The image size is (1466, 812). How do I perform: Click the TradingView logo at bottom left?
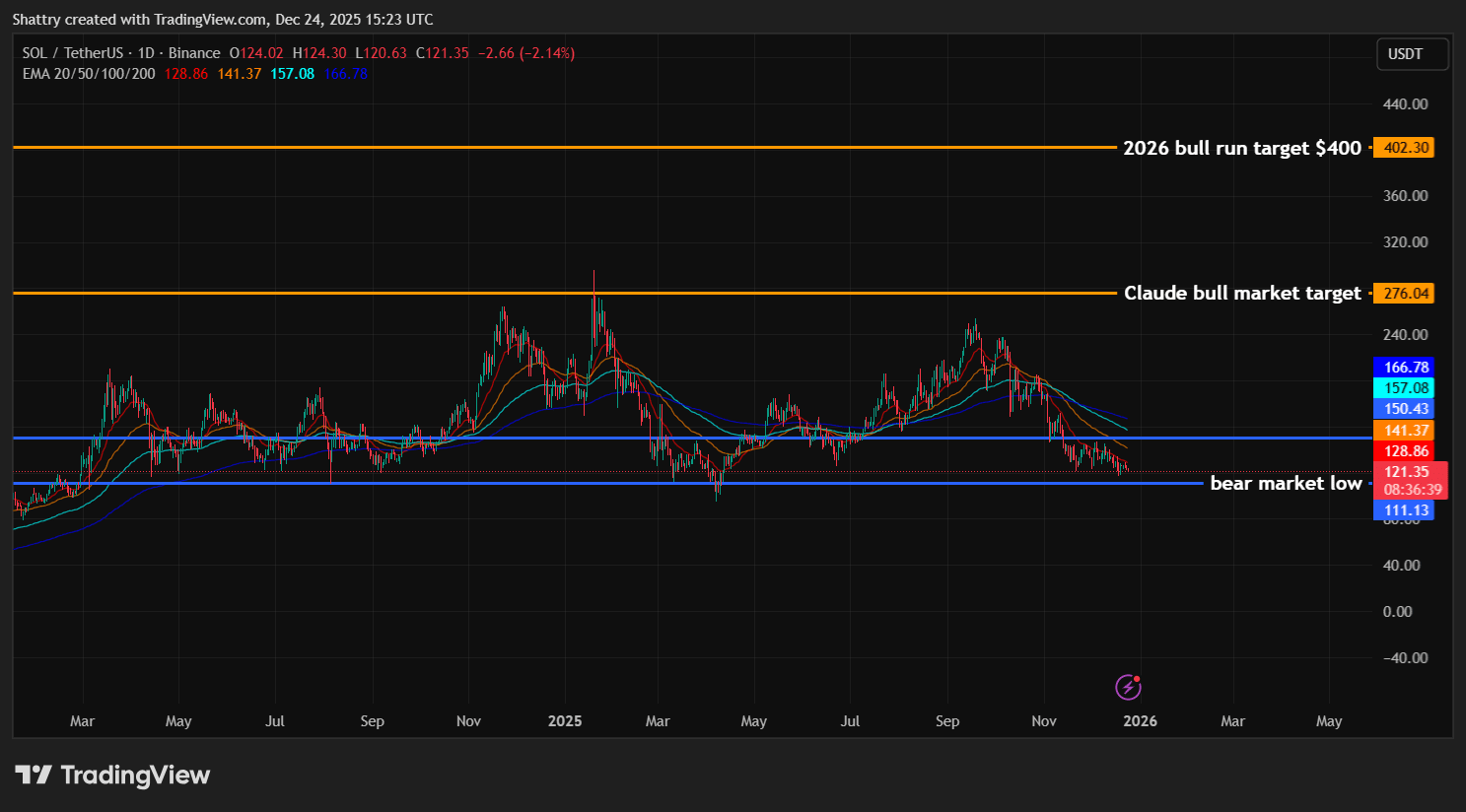[x=112, y=776]
